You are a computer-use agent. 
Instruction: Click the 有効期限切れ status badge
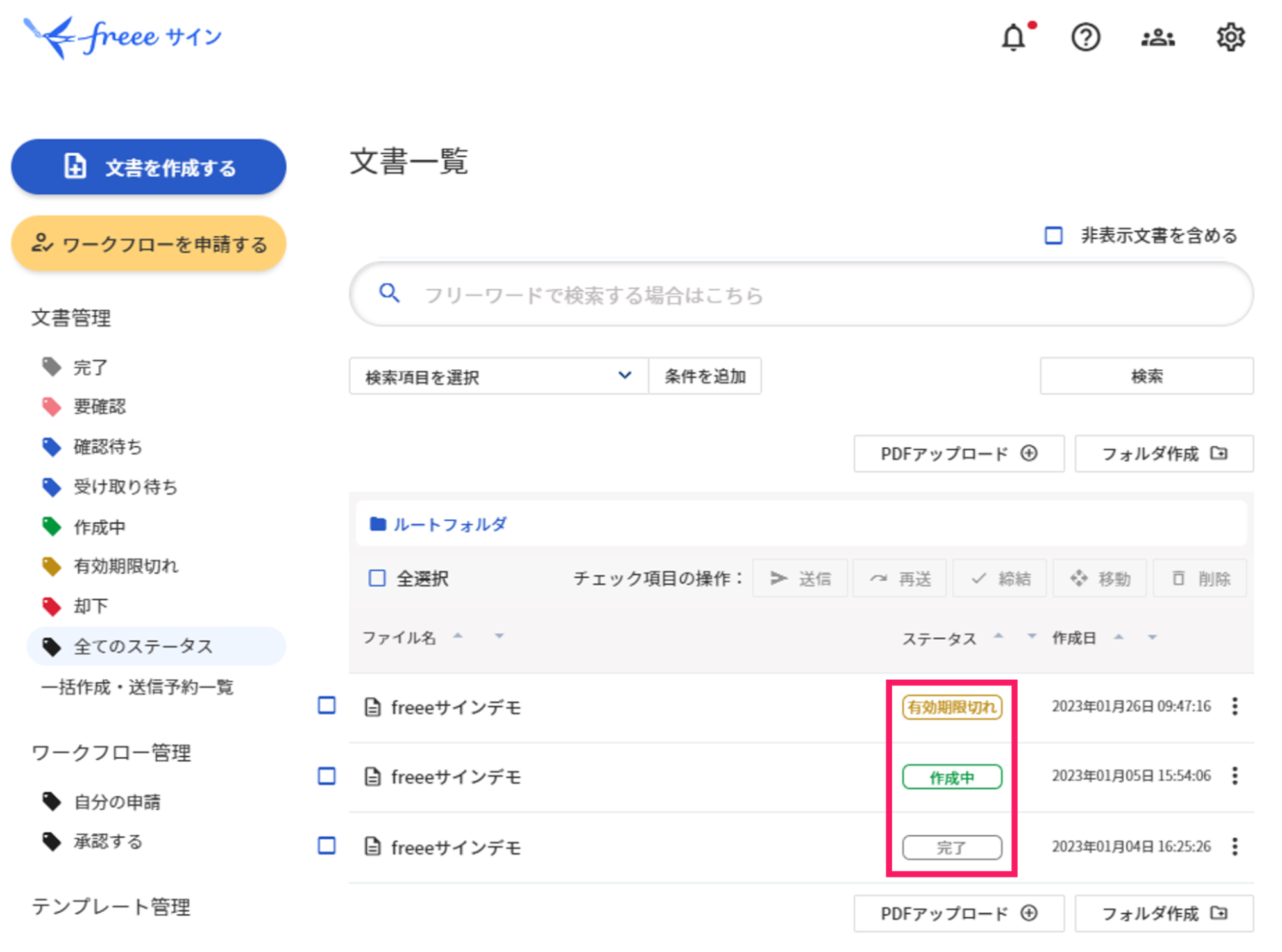coord(952,706)
